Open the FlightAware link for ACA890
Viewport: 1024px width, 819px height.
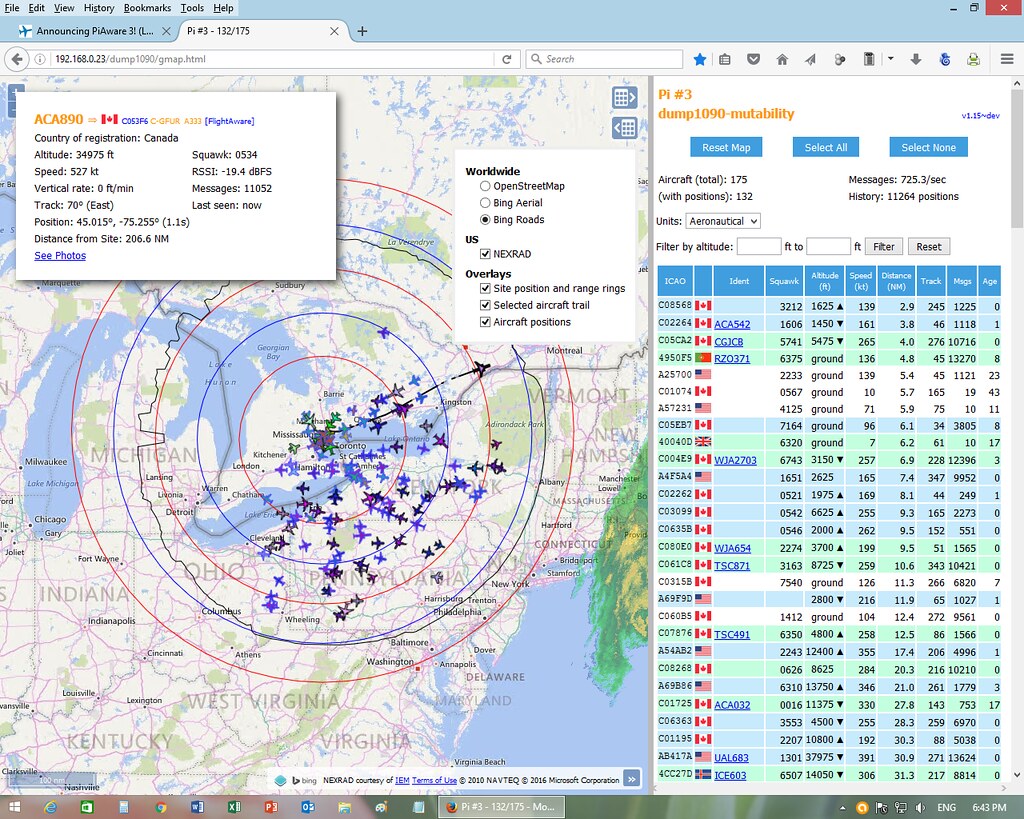(x=229, y=121)
